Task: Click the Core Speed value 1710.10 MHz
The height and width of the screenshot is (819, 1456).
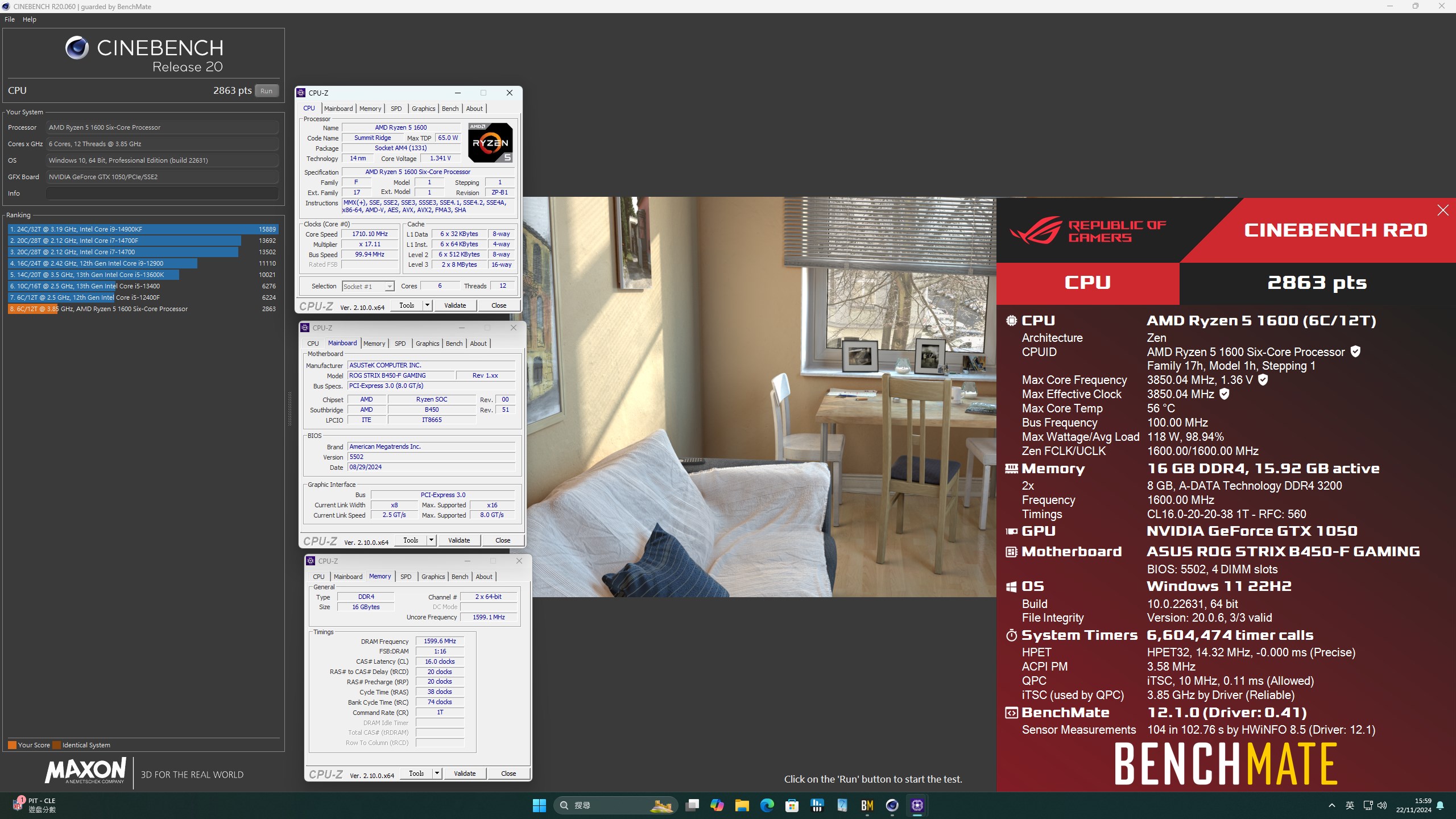Action: 370,234
